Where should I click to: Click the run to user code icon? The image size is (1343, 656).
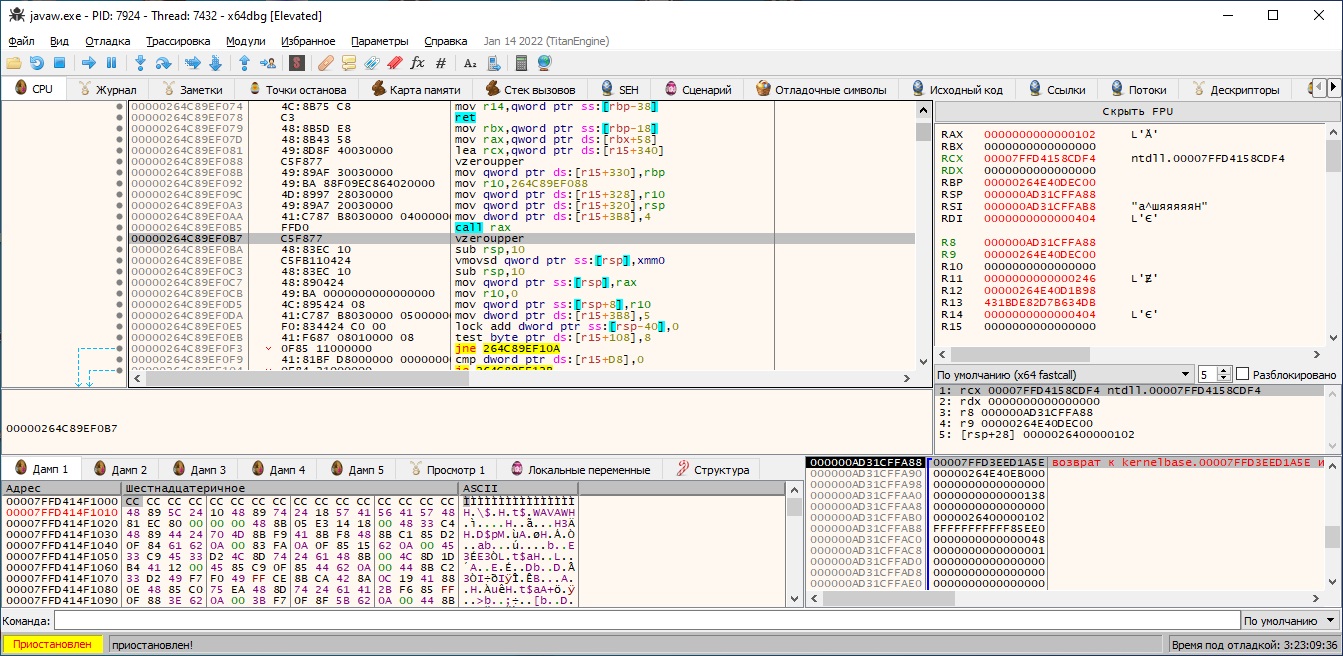[x=266, y=63]
